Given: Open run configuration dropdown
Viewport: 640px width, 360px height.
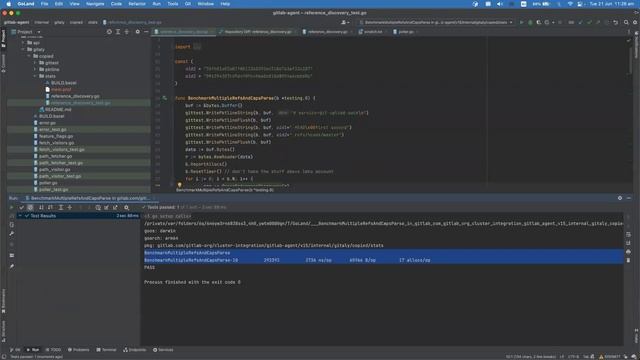Looking at the screenshot, I should [436, 22].
